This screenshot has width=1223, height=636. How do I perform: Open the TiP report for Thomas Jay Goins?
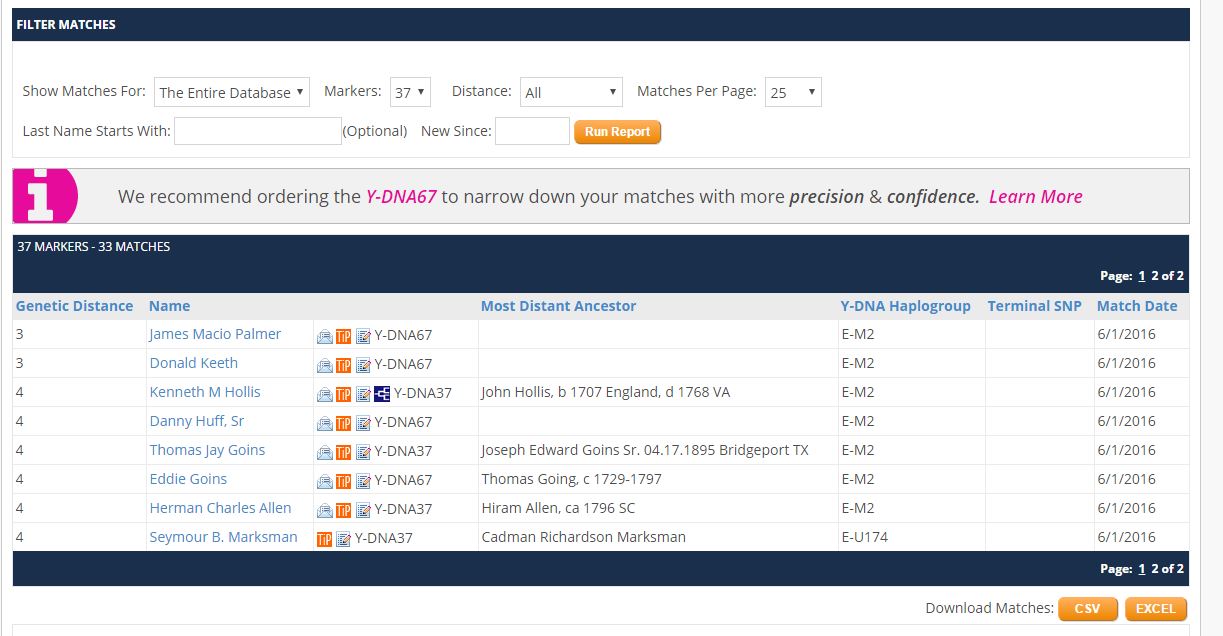tap(343, 452)
